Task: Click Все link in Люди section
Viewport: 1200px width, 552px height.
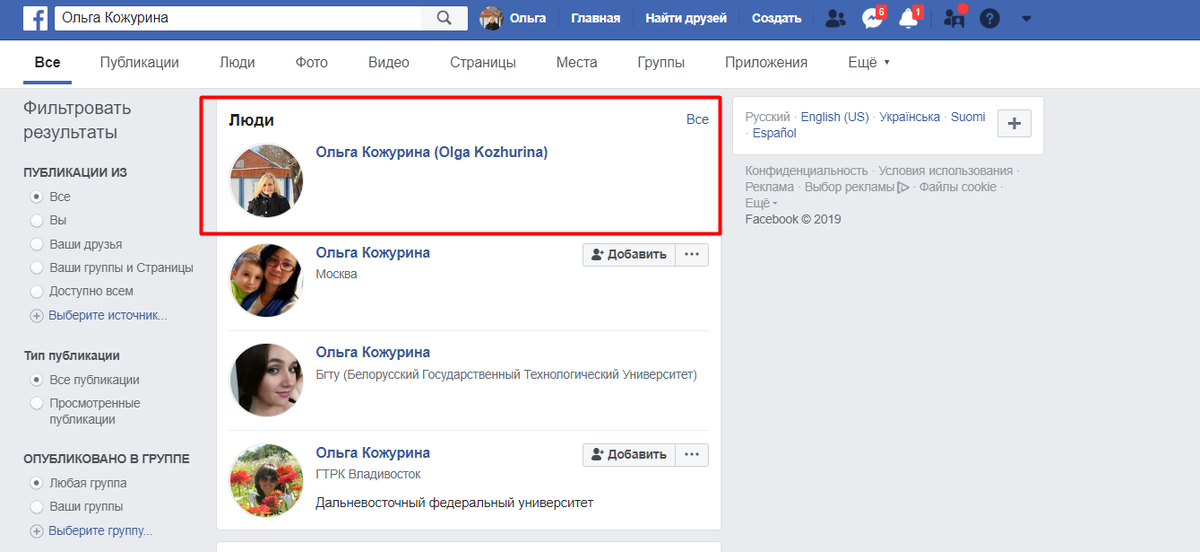Action: coord(697,119)
